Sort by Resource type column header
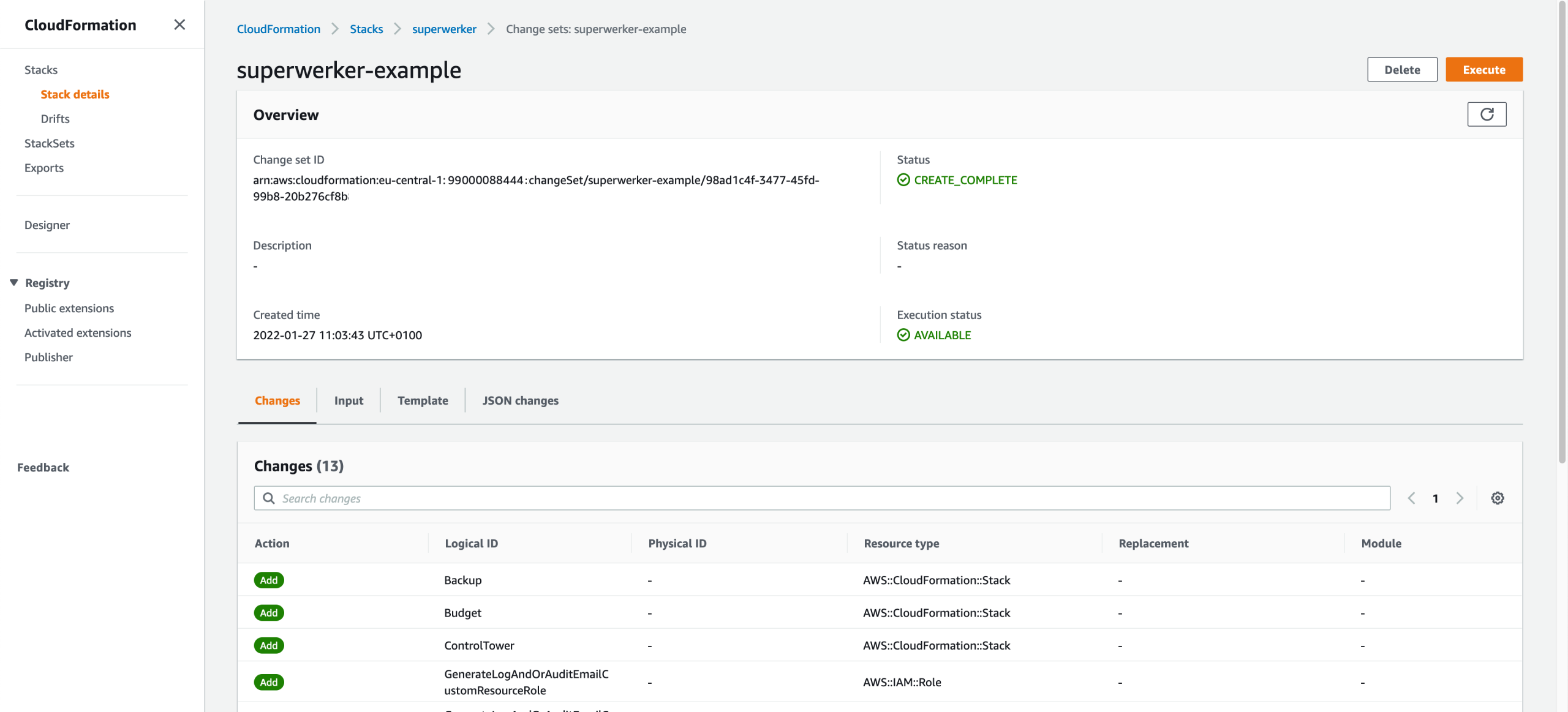The width and height of the screenshot is (1568, 712). tap(902, 544)
